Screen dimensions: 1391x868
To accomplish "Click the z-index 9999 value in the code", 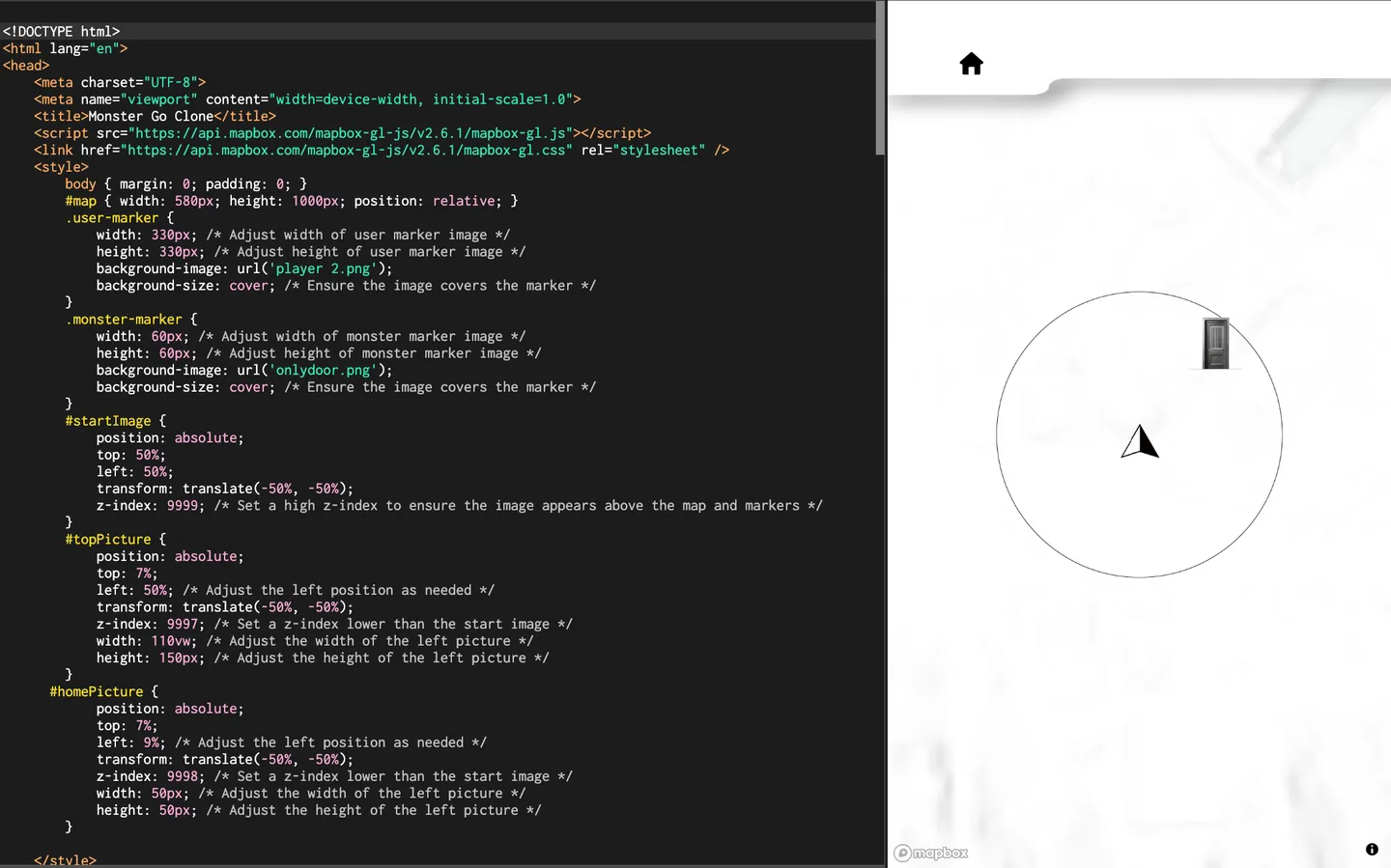I will tap(183, 505).
